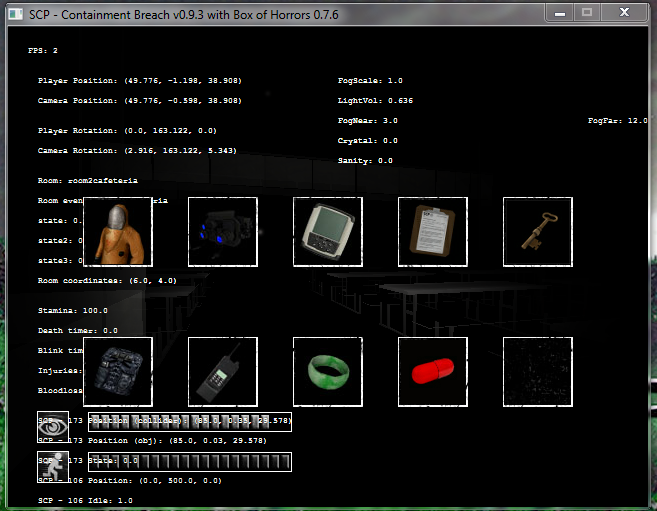Click the blink eye icon
Screen dimensions: 657x511
(53, 427)
